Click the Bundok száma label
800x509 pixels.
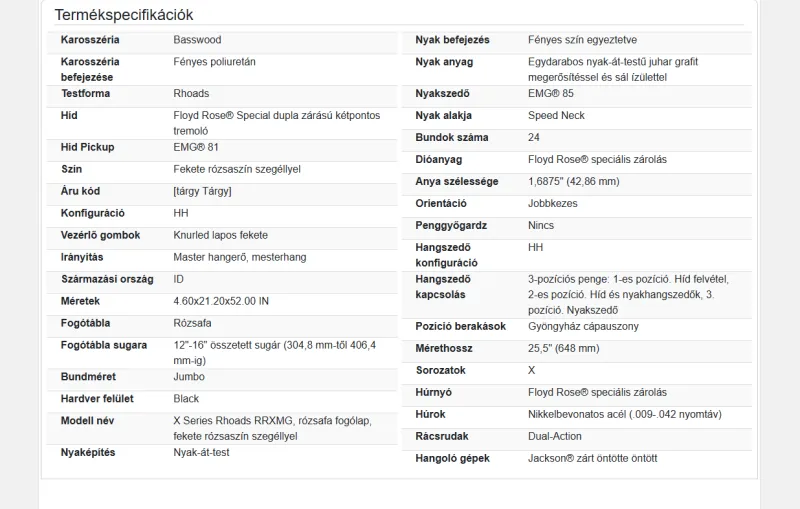[452, 138]
